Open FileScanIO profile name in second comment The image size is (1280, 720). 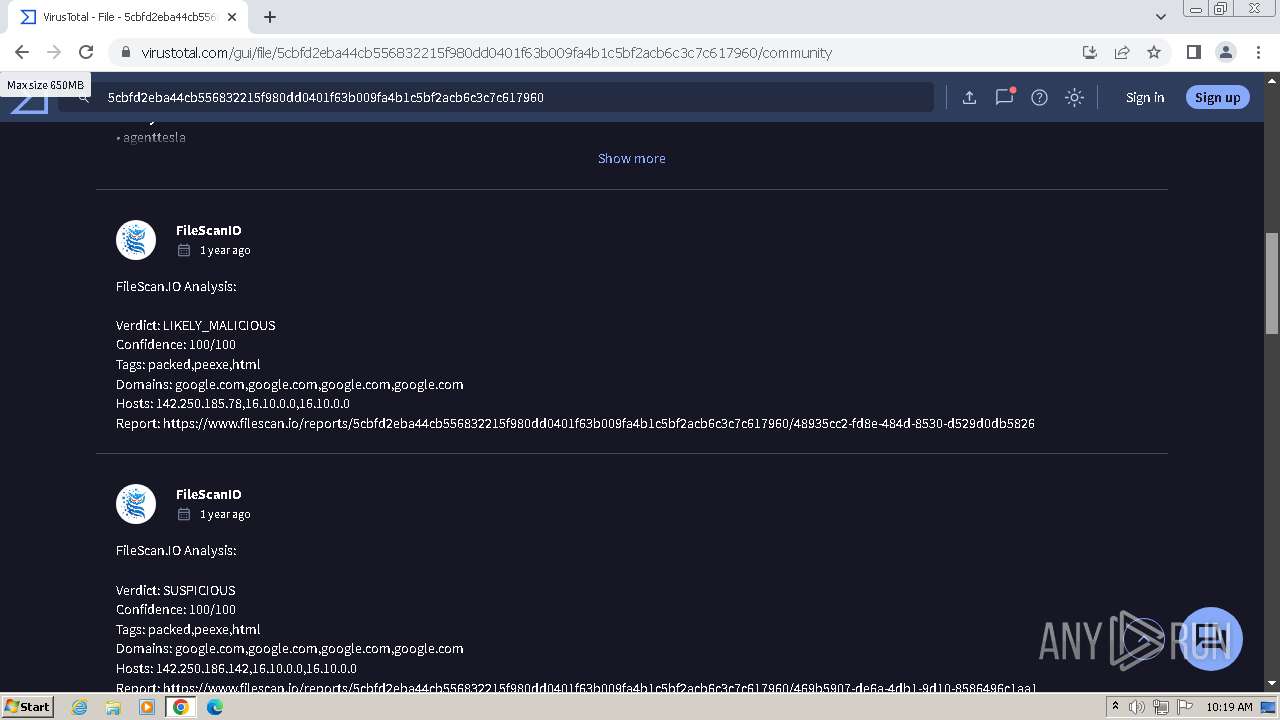(x=208, y=494)
